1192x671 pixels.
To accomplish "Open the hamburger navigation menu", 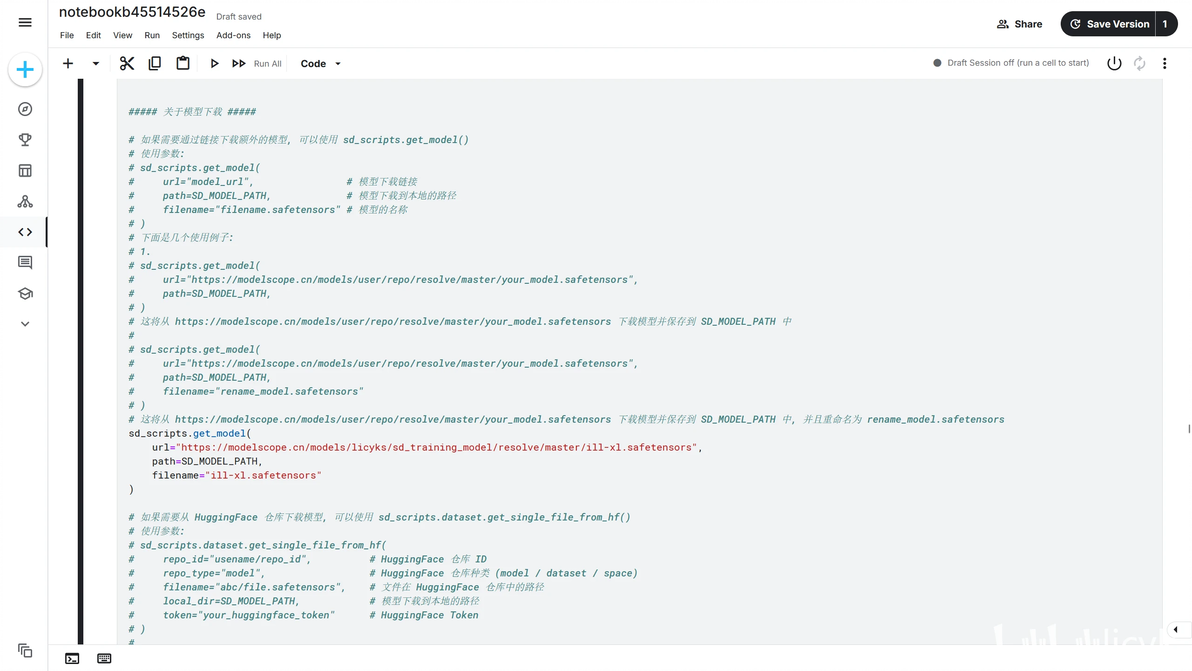I will click(x=25, y=23).
